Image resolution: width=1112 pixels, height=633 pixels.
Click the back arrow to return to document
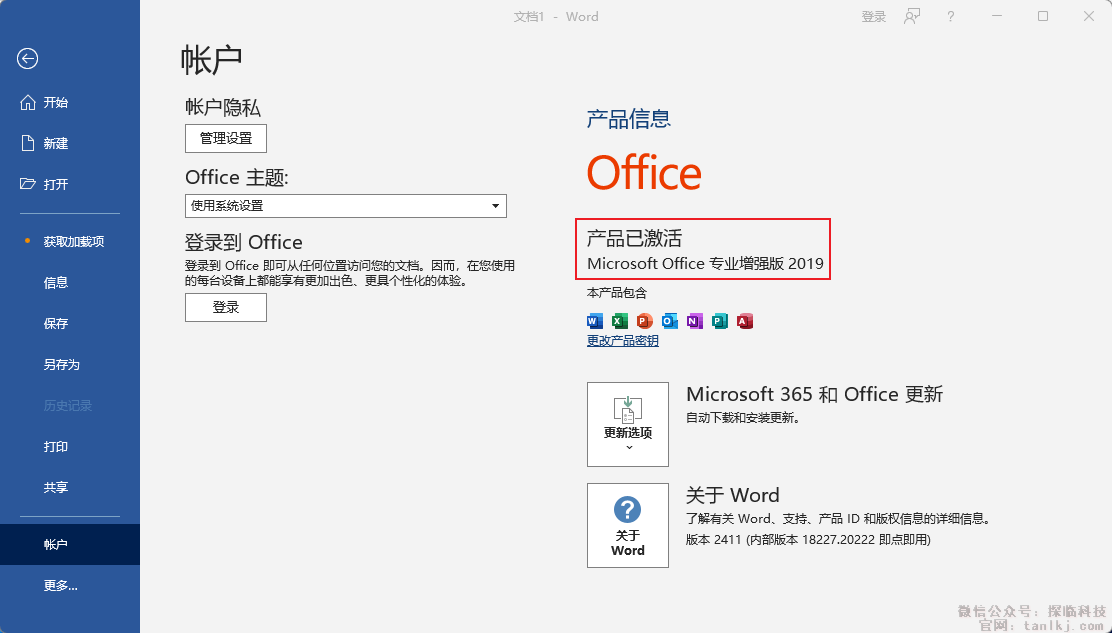[28, 59]
